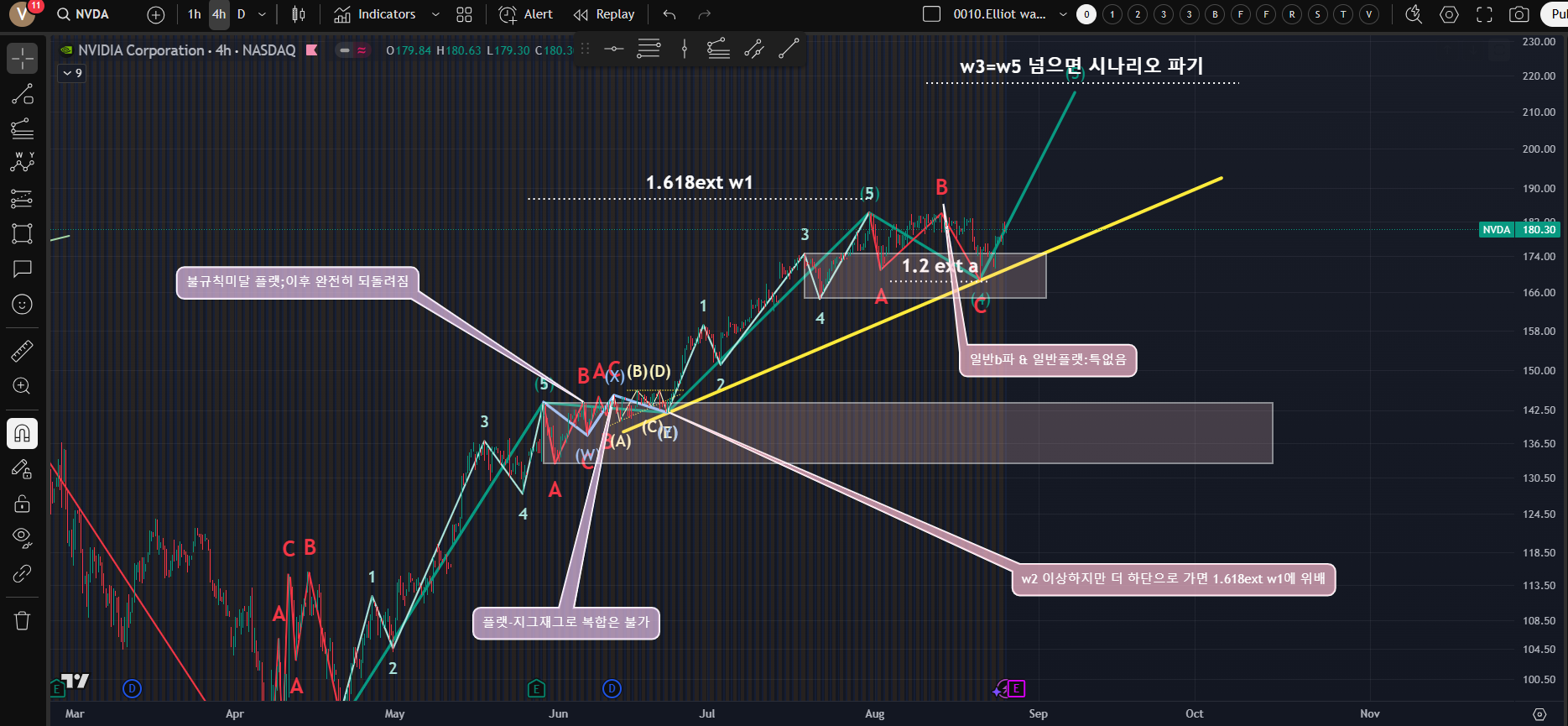The width and height of the screenshot is (1568, 726).
Task: Select the ruler measure tool
Action: click(x=23, y=351)
